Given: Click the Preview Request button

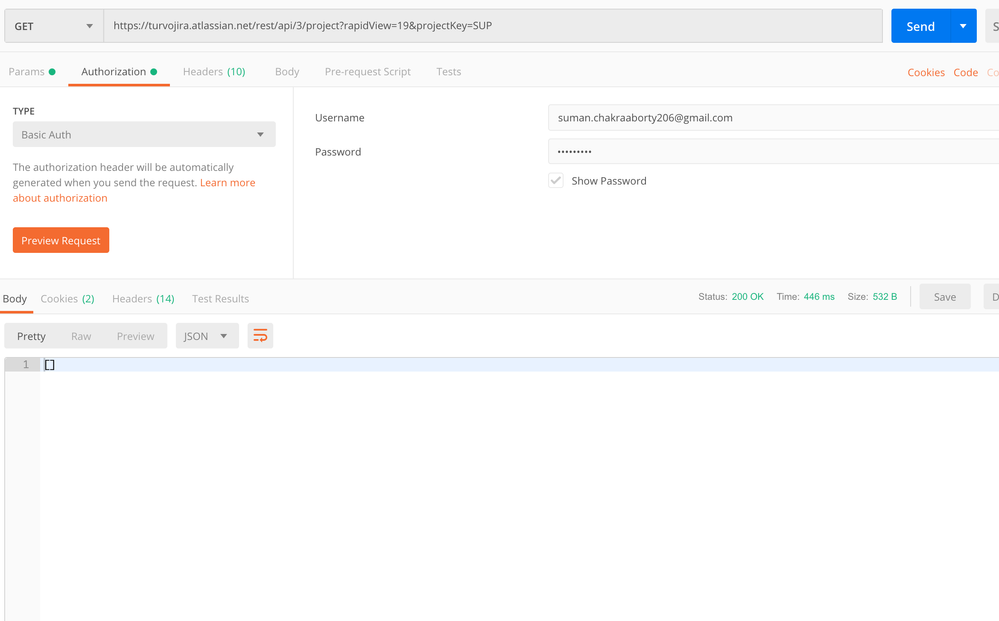Looking at the screenshot, I should 60,240.
